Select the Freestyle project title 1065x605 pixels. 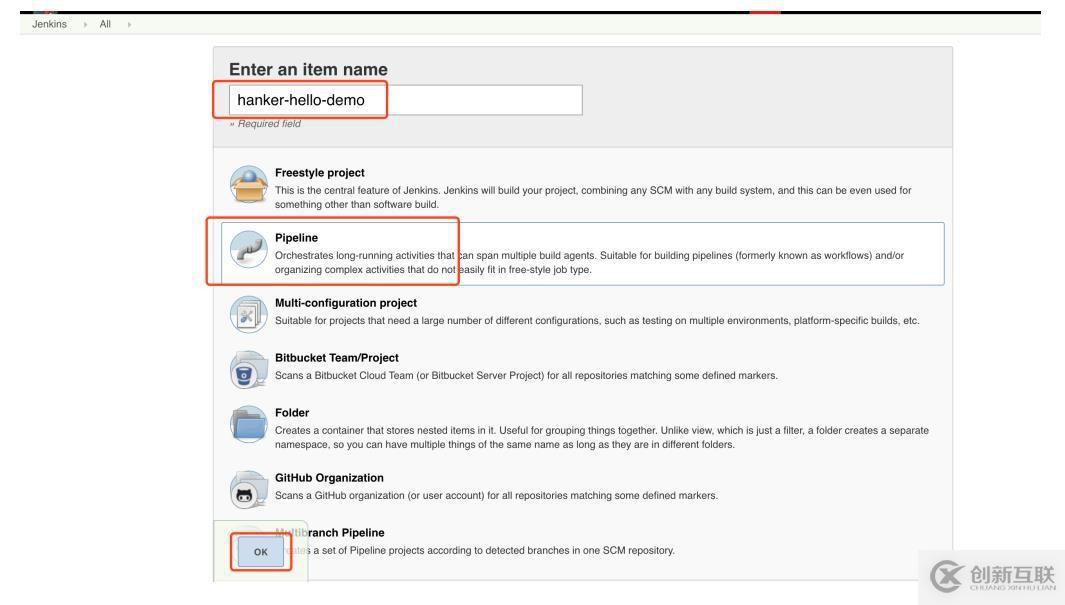[319, 173]
